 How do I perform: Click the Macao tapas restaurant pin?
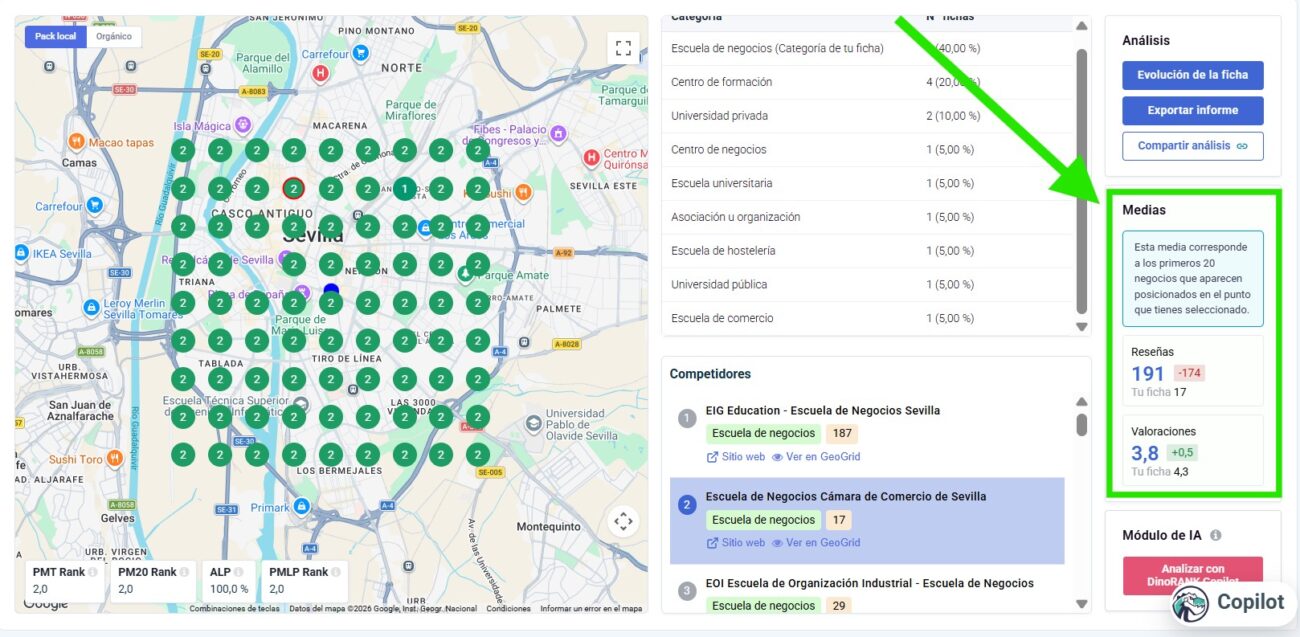pyautogui.click(x=76, y=142)
